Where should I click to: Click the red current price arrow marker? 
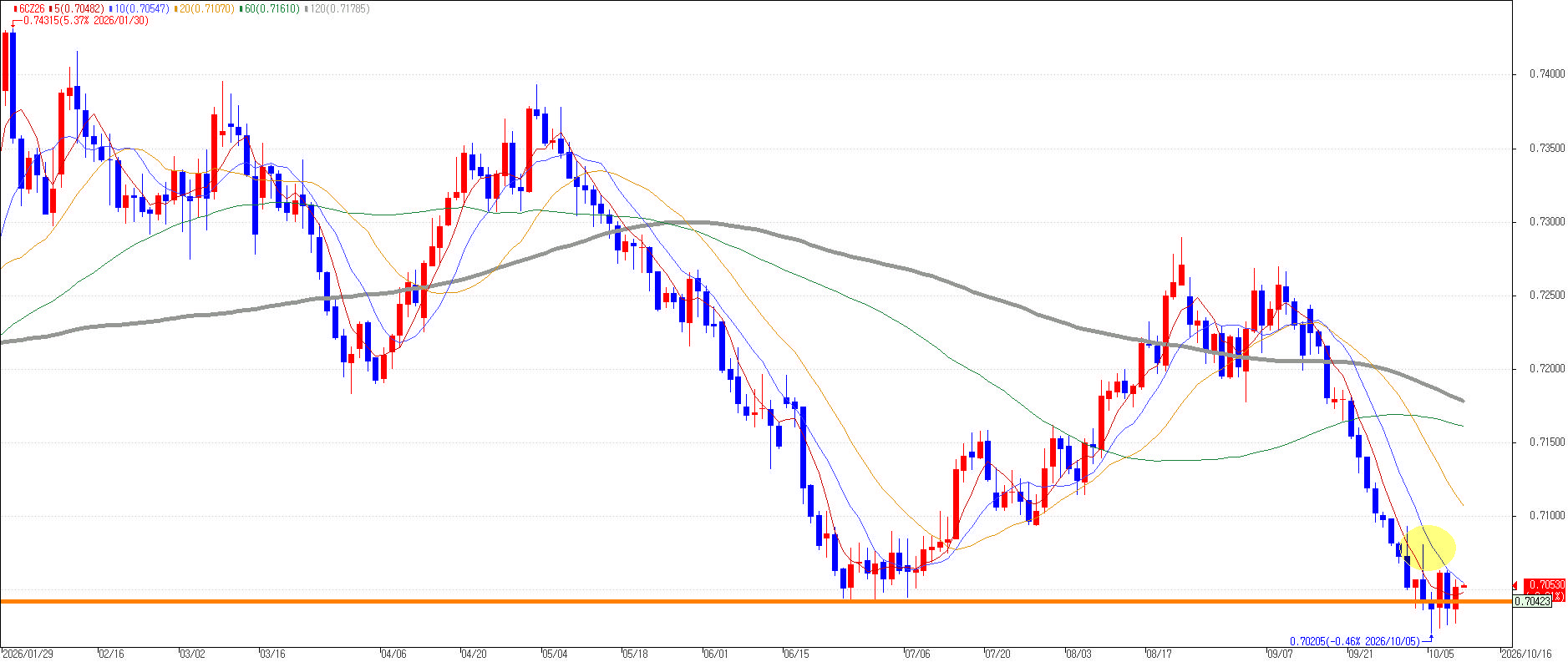click(x=1516, y=585)
